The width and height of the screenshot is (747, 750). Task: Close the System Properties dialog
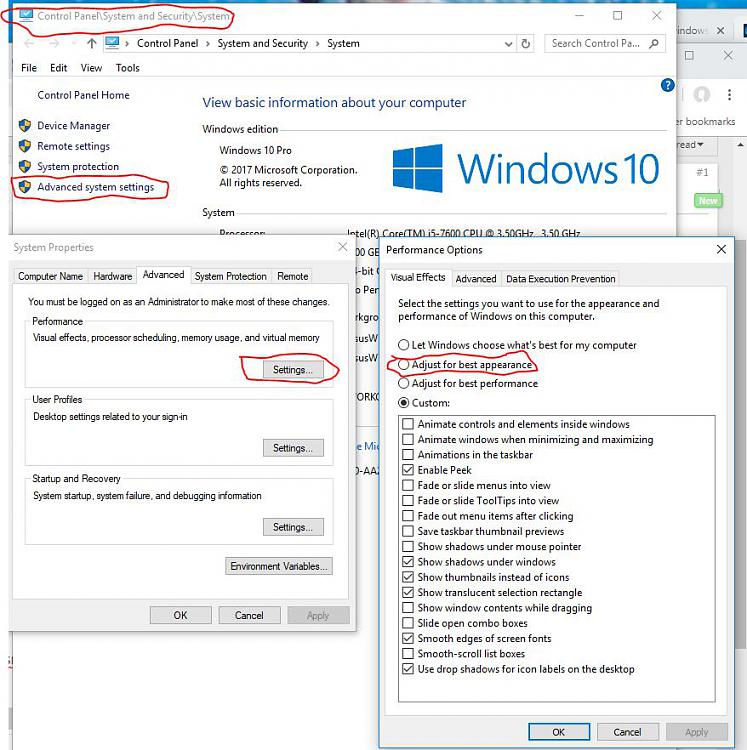click(342, 247)
